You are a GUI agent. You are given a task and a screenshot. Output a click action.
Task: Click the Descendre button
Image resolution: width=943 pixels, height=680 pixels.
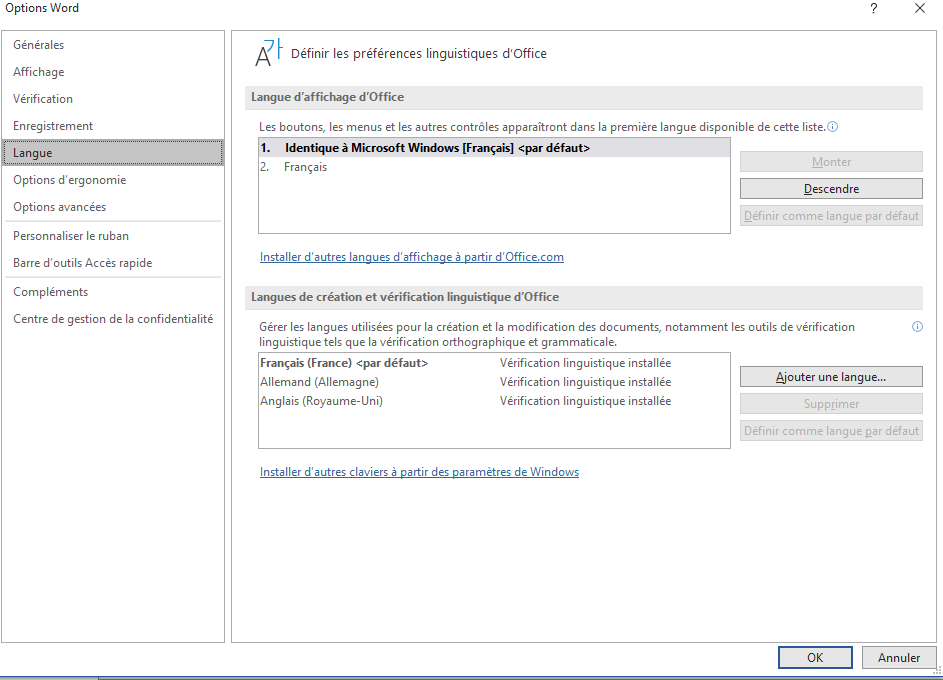point(831,189)
